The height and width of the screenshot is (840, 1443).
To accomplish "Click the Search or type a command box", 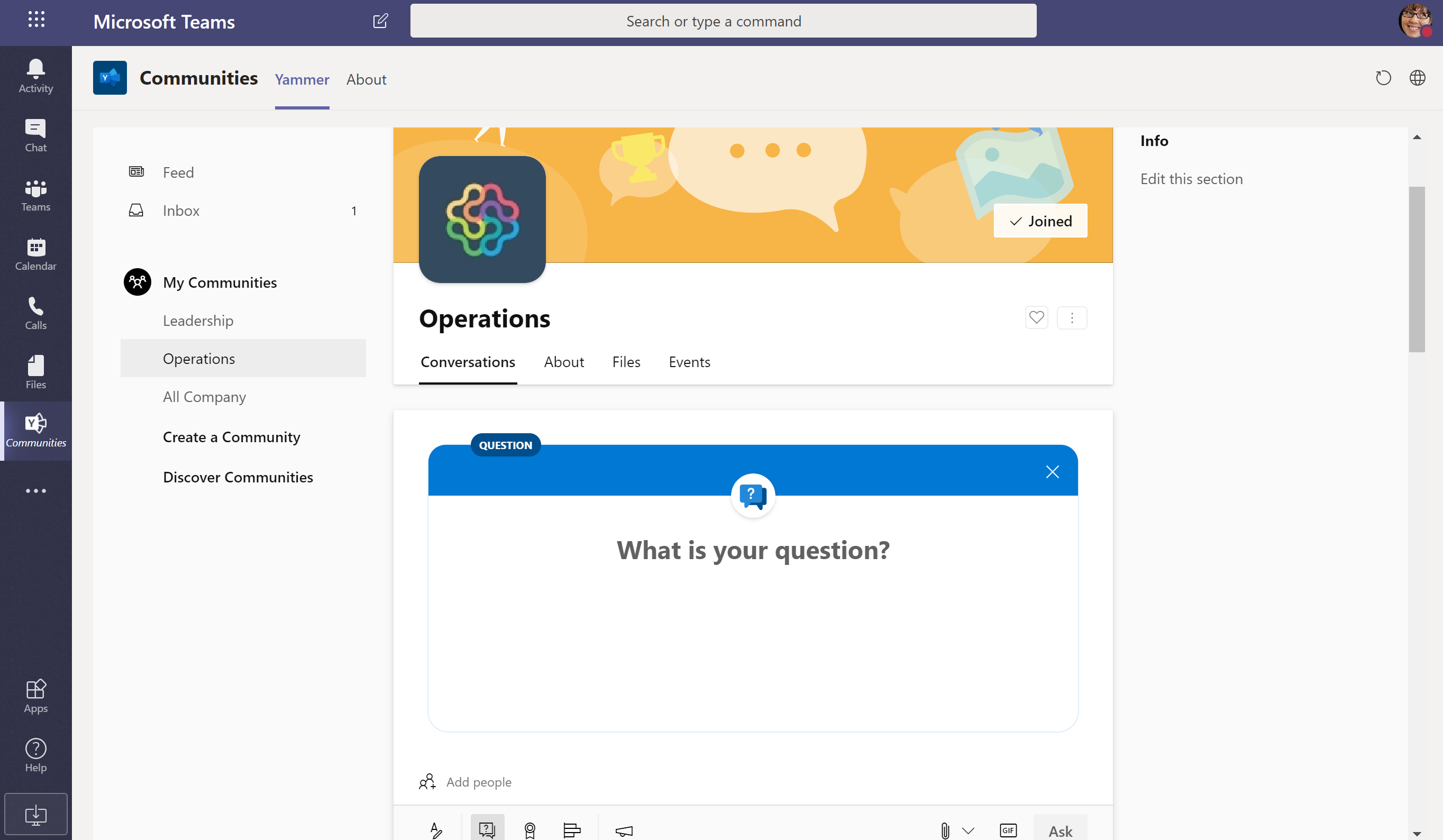I will click(x=723, y=21).
